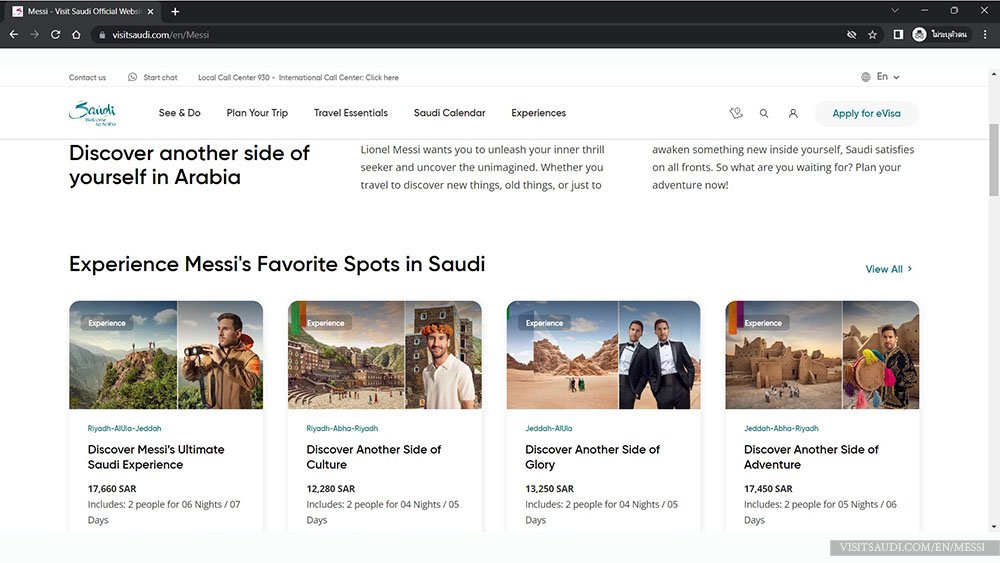Expand the tab search chevron

894,11
